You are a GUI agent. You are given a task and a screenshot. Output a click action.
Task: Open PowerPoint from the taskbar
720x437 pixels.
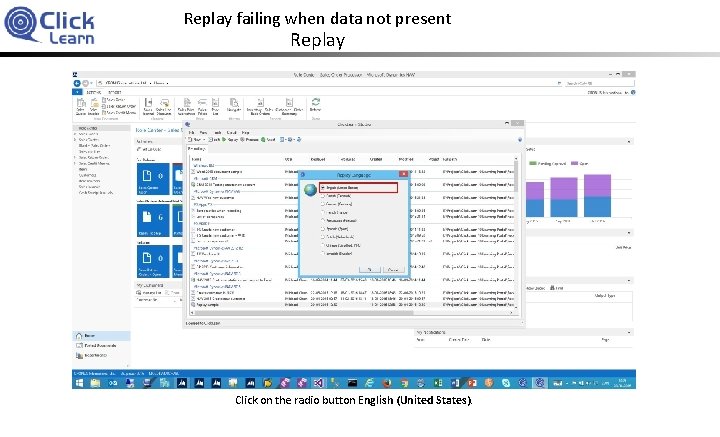coord(472,383)
